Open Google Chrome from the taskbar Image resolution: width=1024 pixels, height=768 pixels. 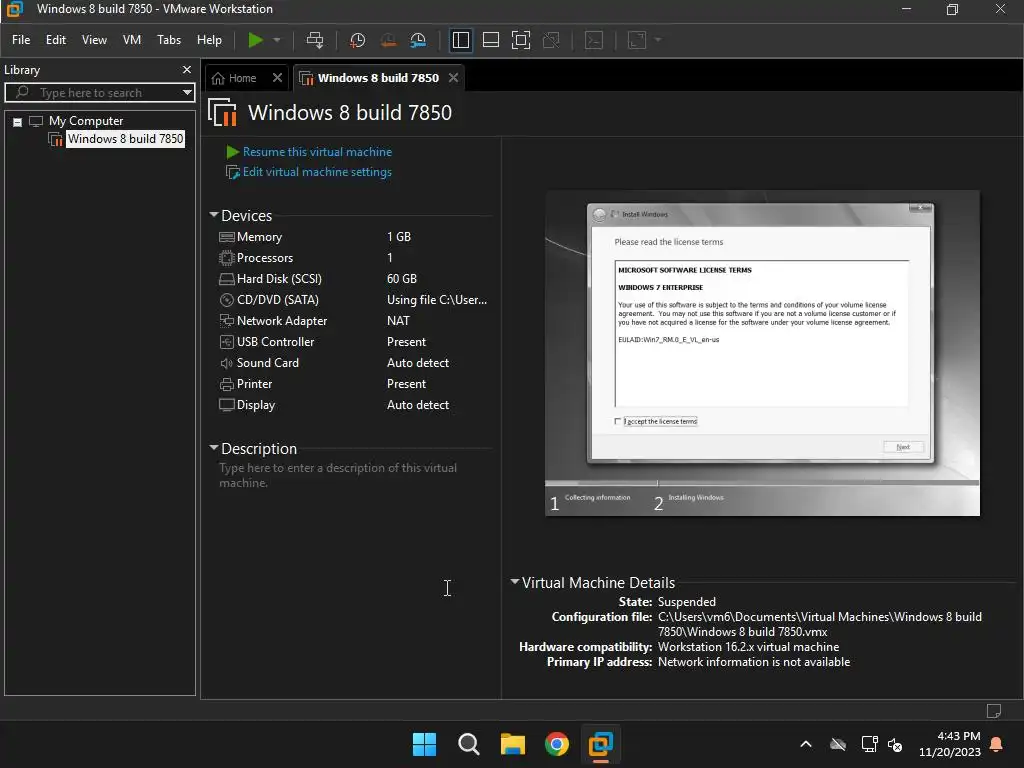[556, 744]
